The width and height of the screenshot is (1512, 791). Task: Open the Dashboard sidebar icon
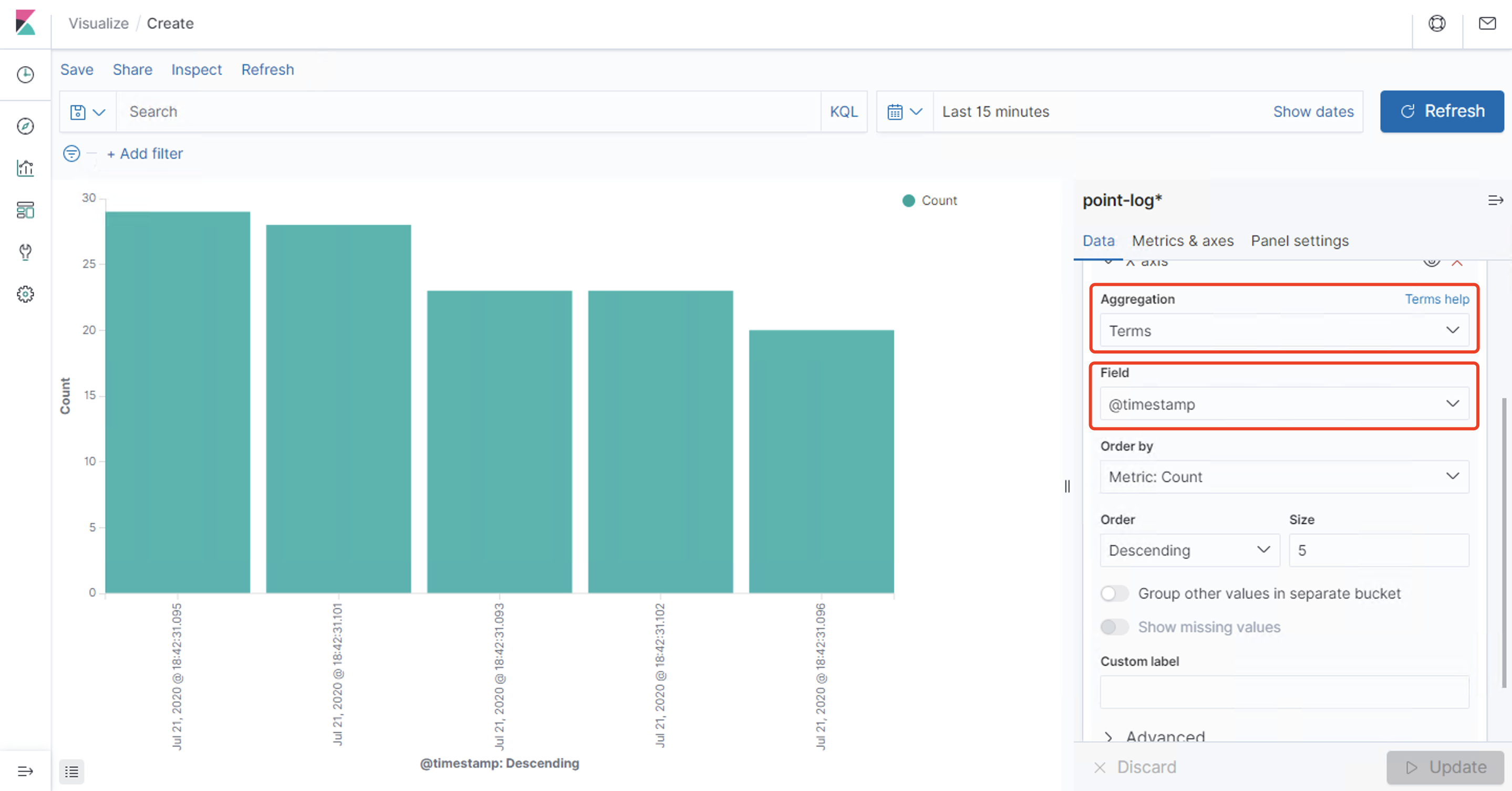tap(25, 210)
